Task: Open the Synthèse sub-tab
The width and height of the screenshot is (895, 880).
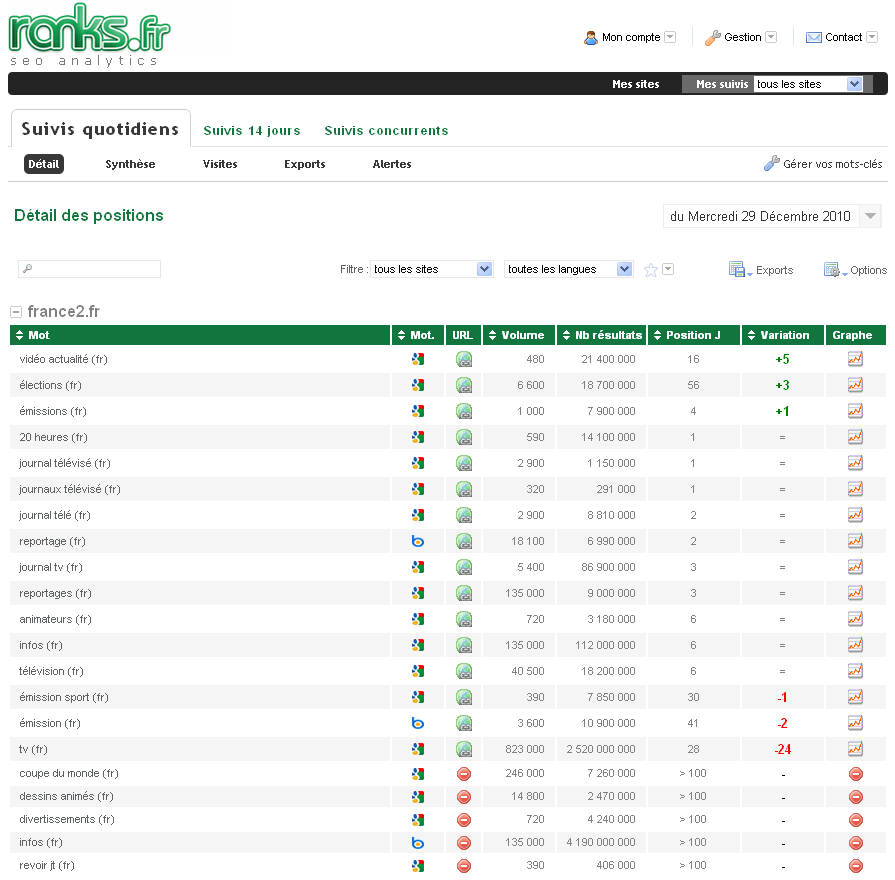Action: pyautogui.click(x=130, y=164)
